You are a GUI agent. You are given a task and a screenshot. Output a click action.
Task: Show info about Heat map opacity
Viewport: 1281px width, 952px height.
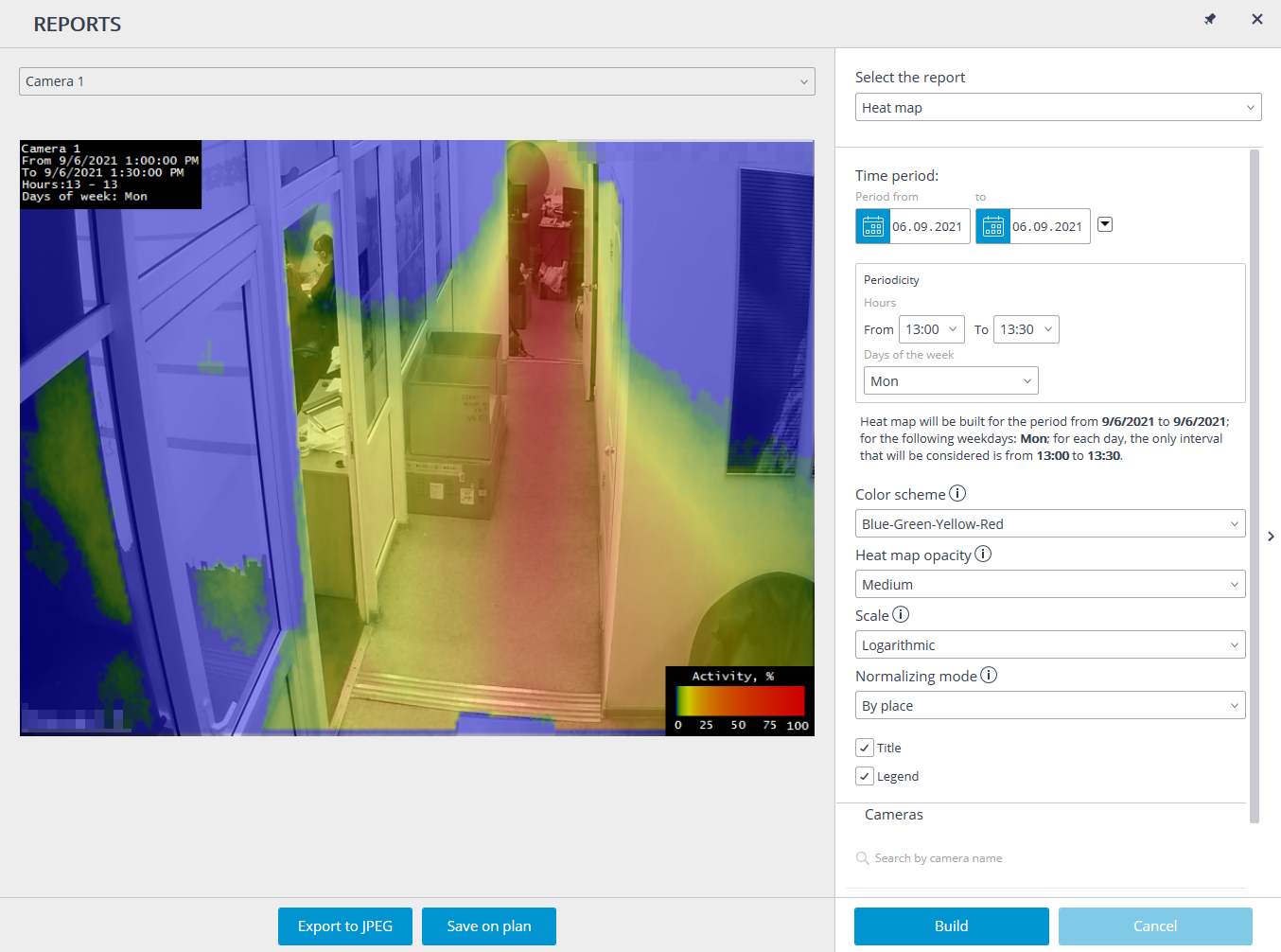point(983,554)
